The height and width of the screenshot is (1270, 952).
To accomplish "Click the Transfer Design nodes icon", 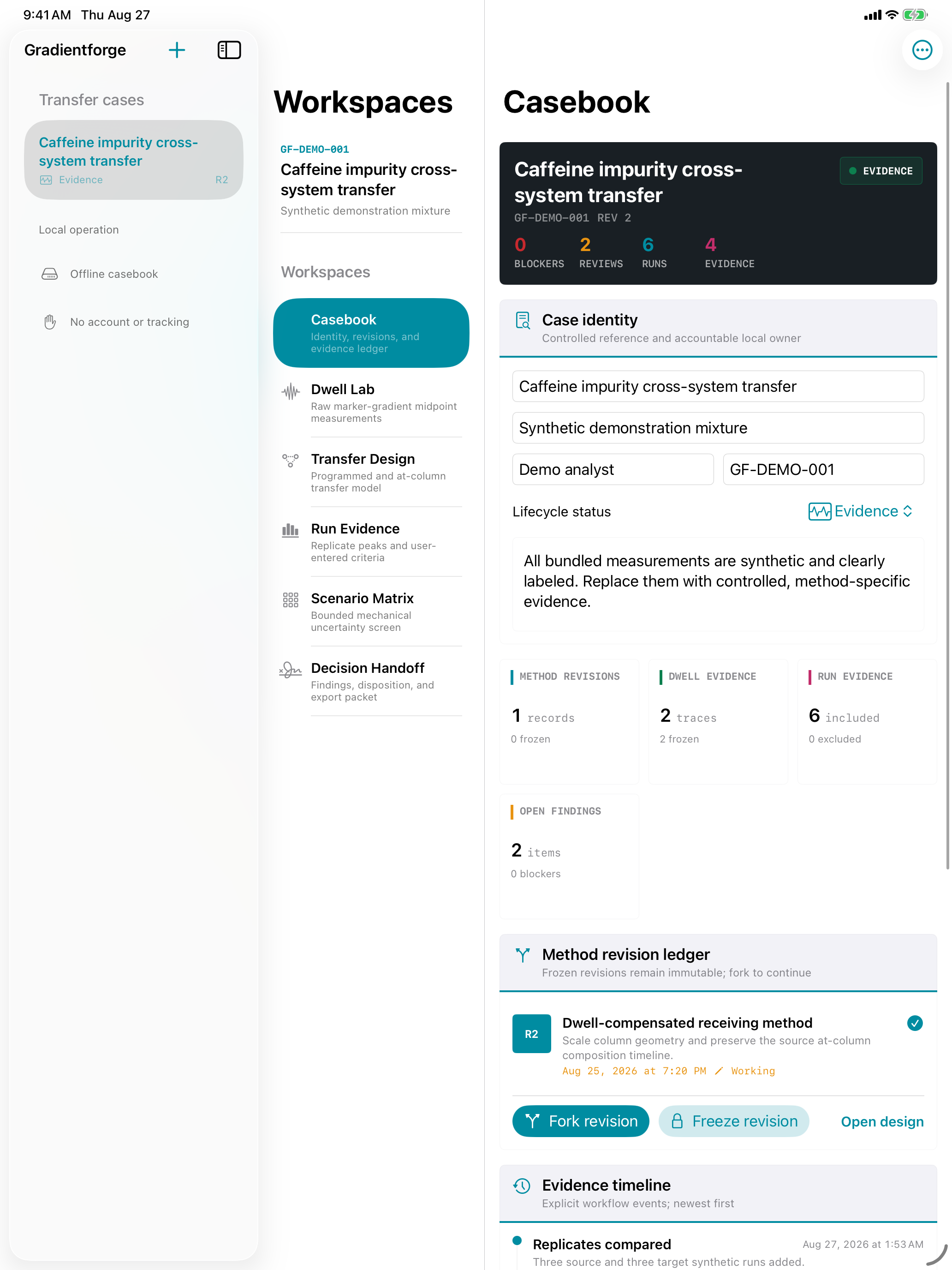I will tap(291, 461).
